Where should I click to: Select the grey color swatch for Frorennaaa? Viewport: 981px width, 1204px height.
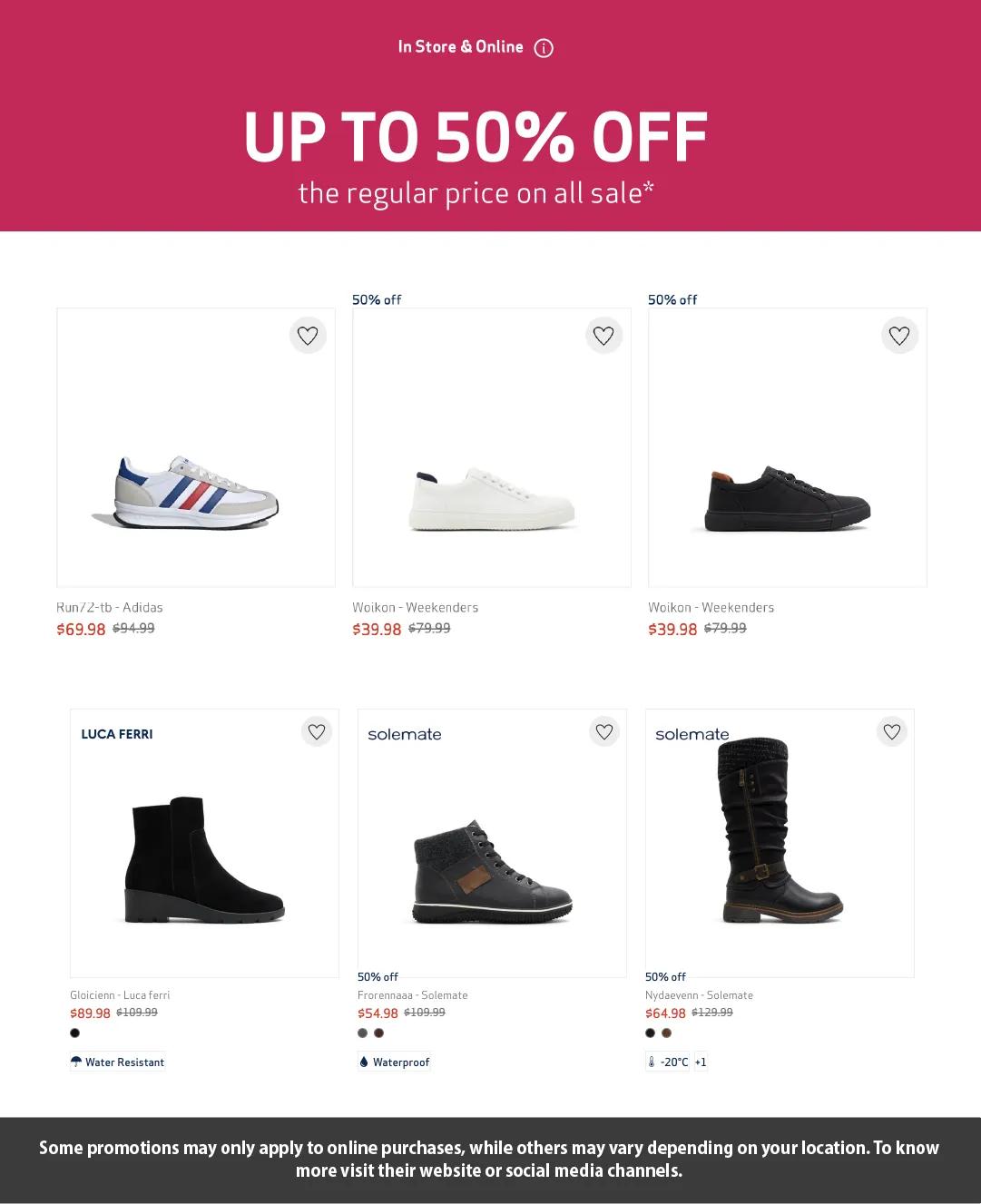[363, 1033]
